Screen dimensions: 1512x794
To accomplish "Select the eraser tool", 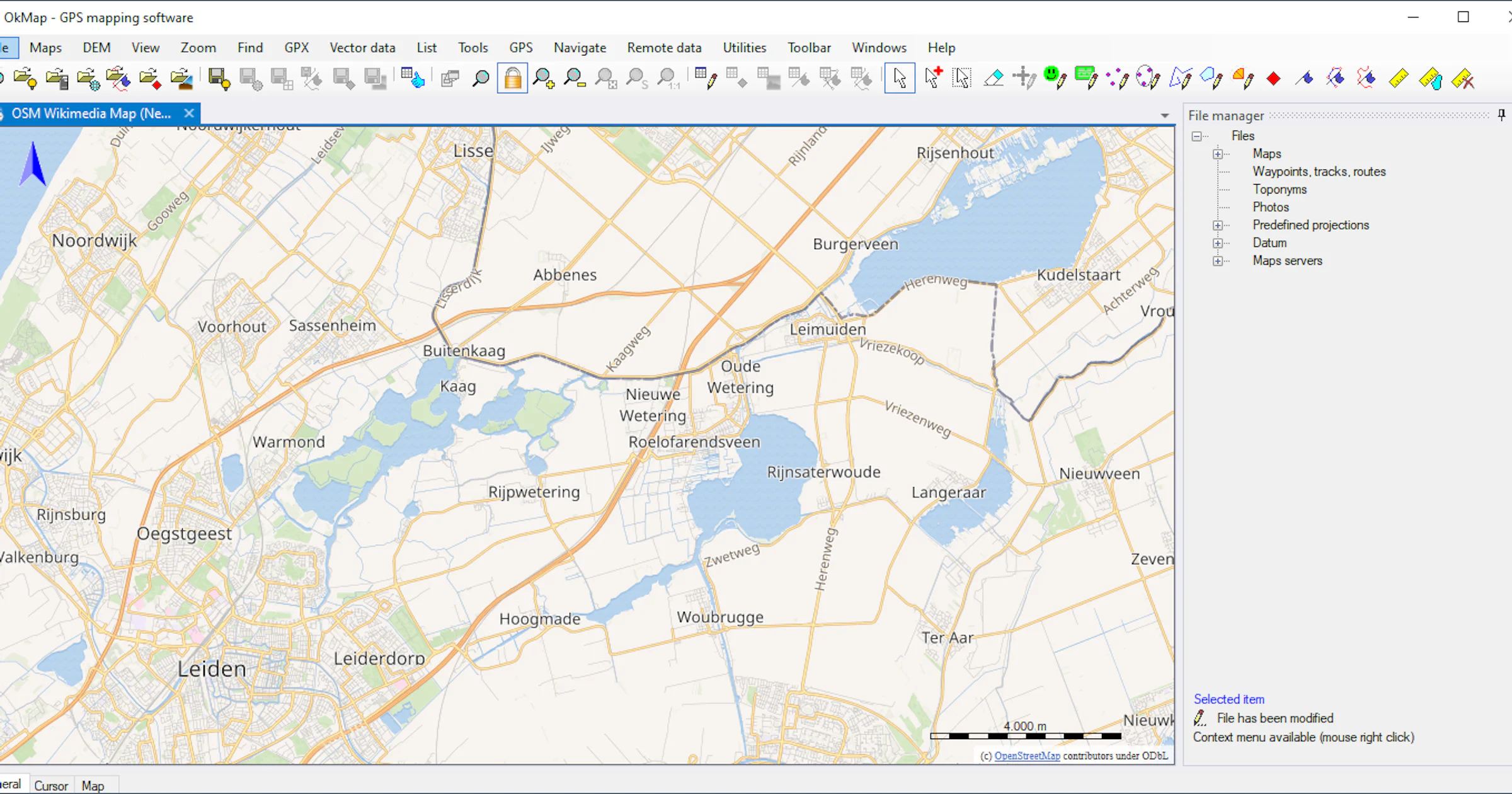I will tap(994, 79).
